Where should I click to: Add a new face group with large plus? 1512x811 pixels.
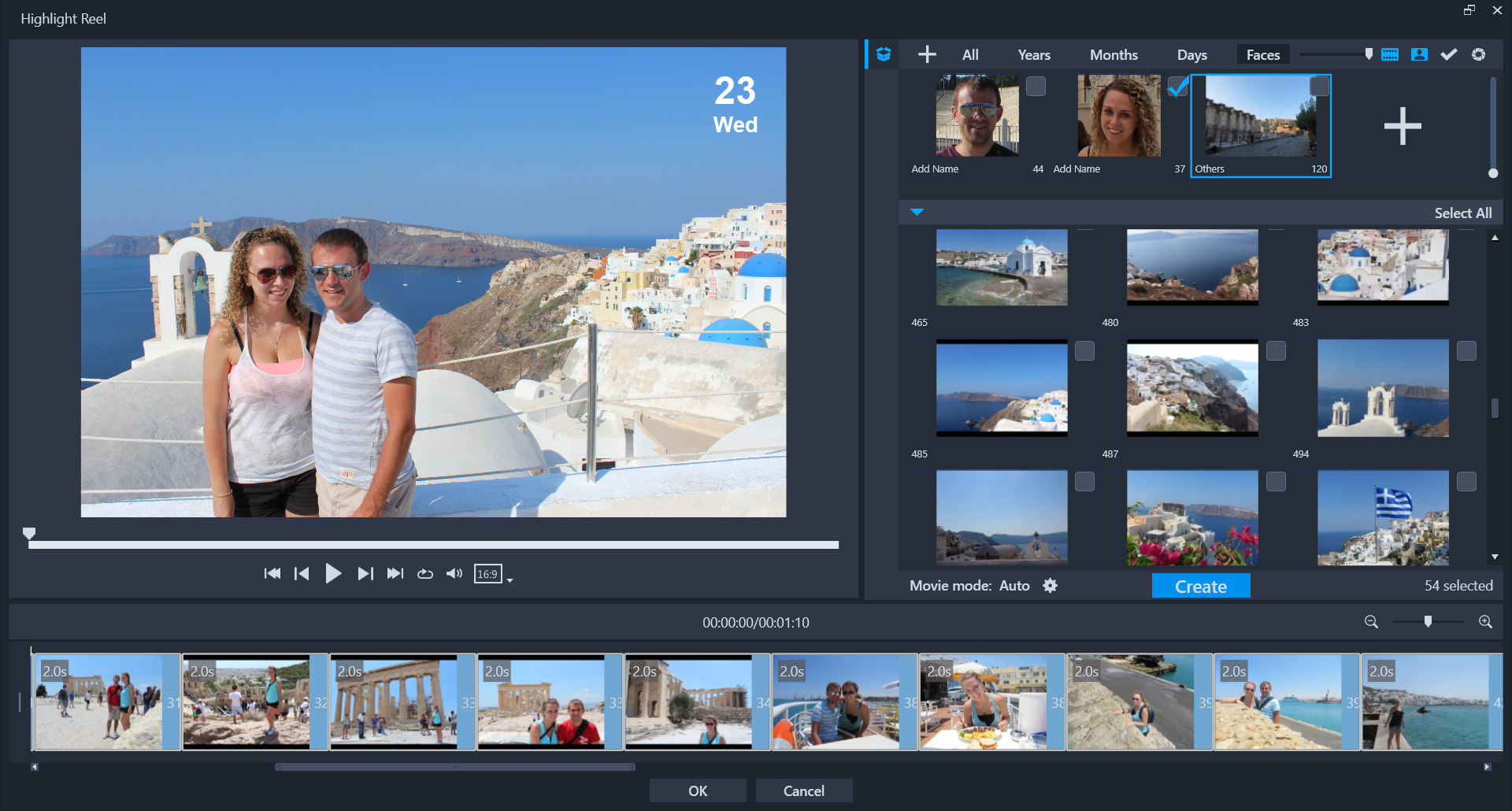coord(1403,126)
